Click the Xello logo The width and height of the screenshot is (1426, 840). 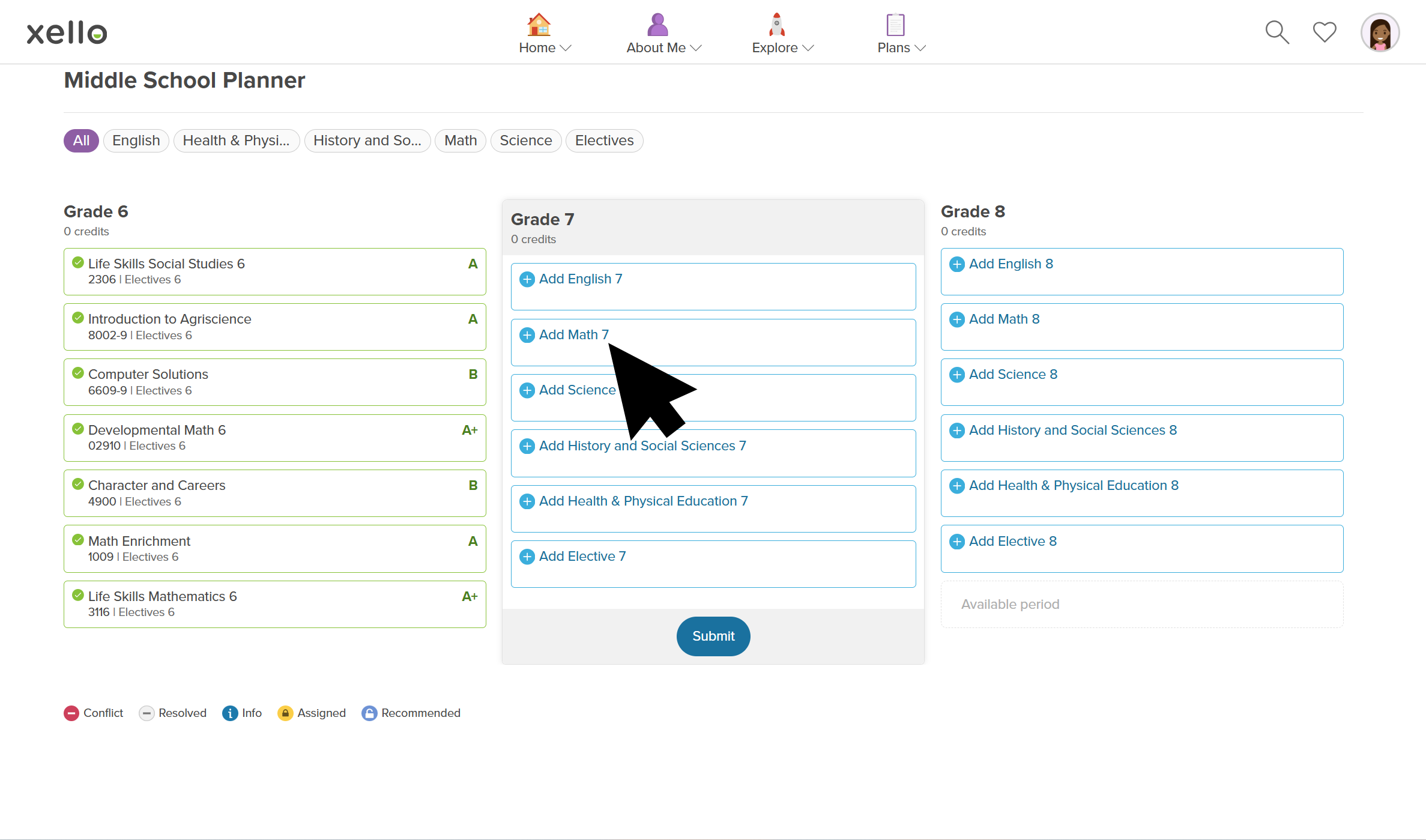pyautogui.click(x=67, y=33)
